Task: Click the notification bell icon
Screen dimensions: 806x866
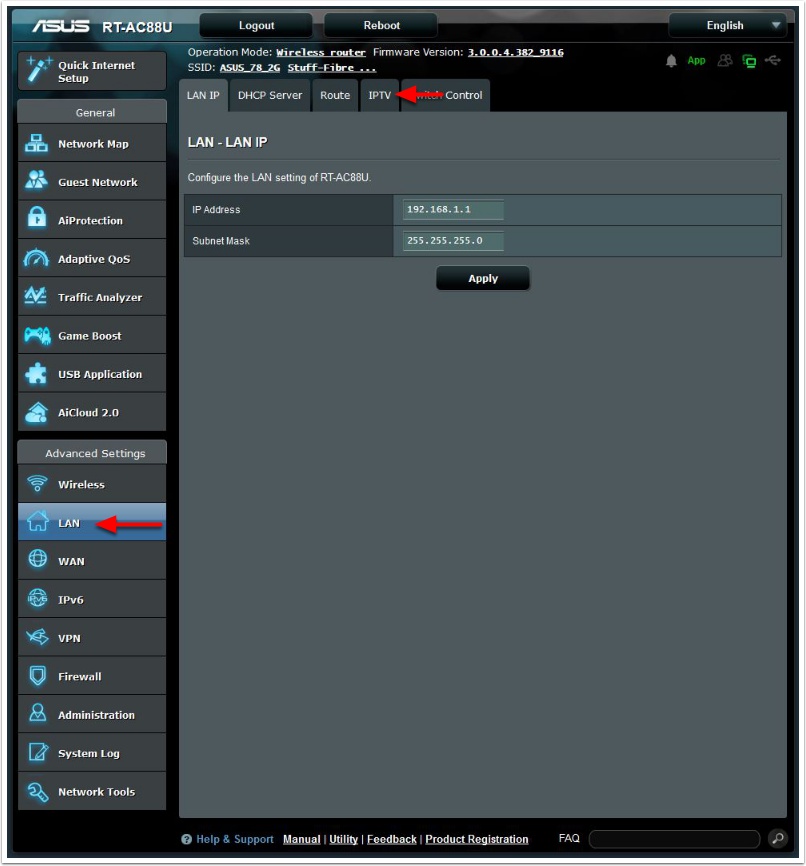Action: (x=671, y=61)
